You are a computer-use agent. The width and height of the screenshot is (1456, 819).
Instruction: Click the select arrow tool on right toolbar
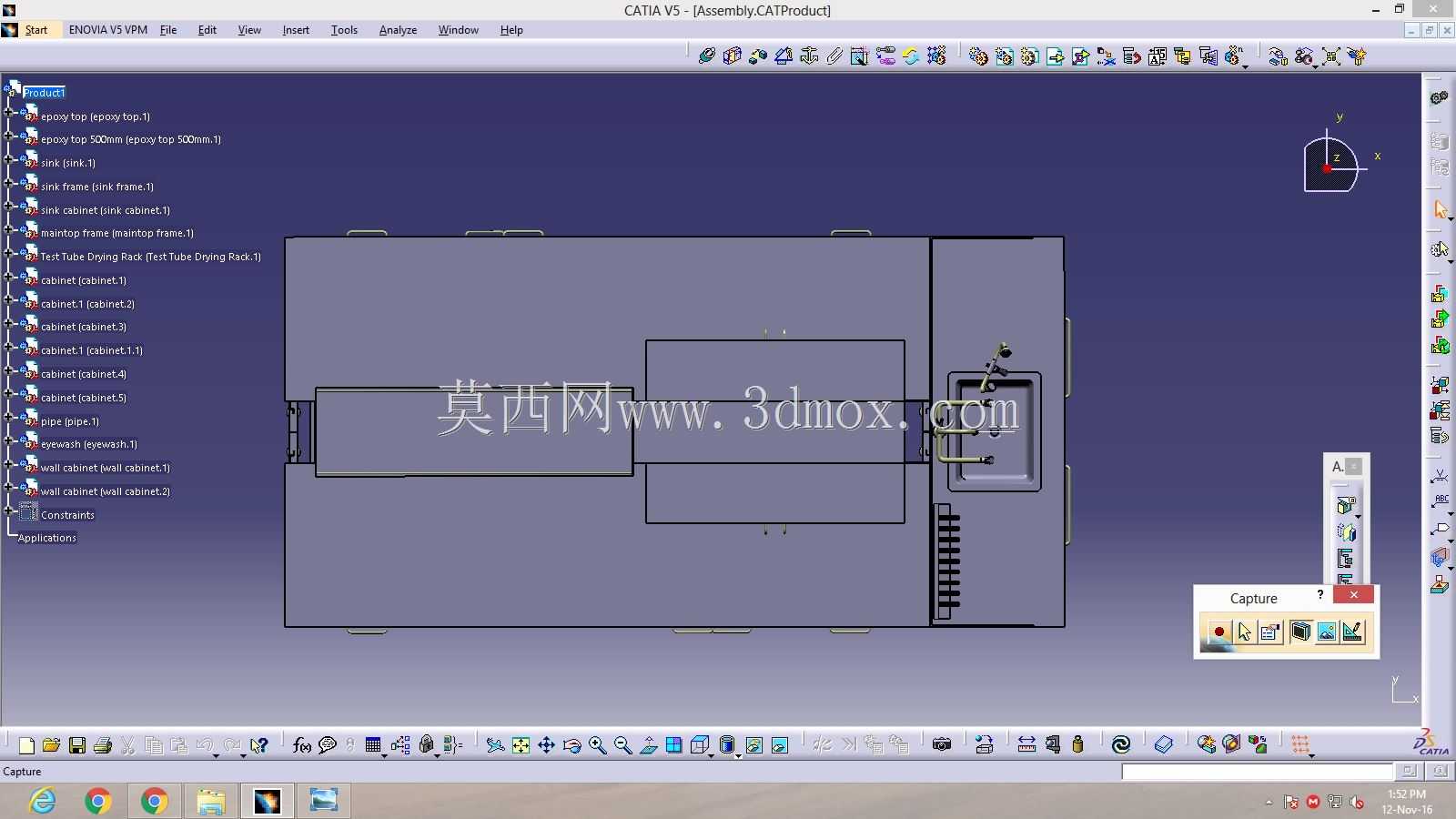1440,210
